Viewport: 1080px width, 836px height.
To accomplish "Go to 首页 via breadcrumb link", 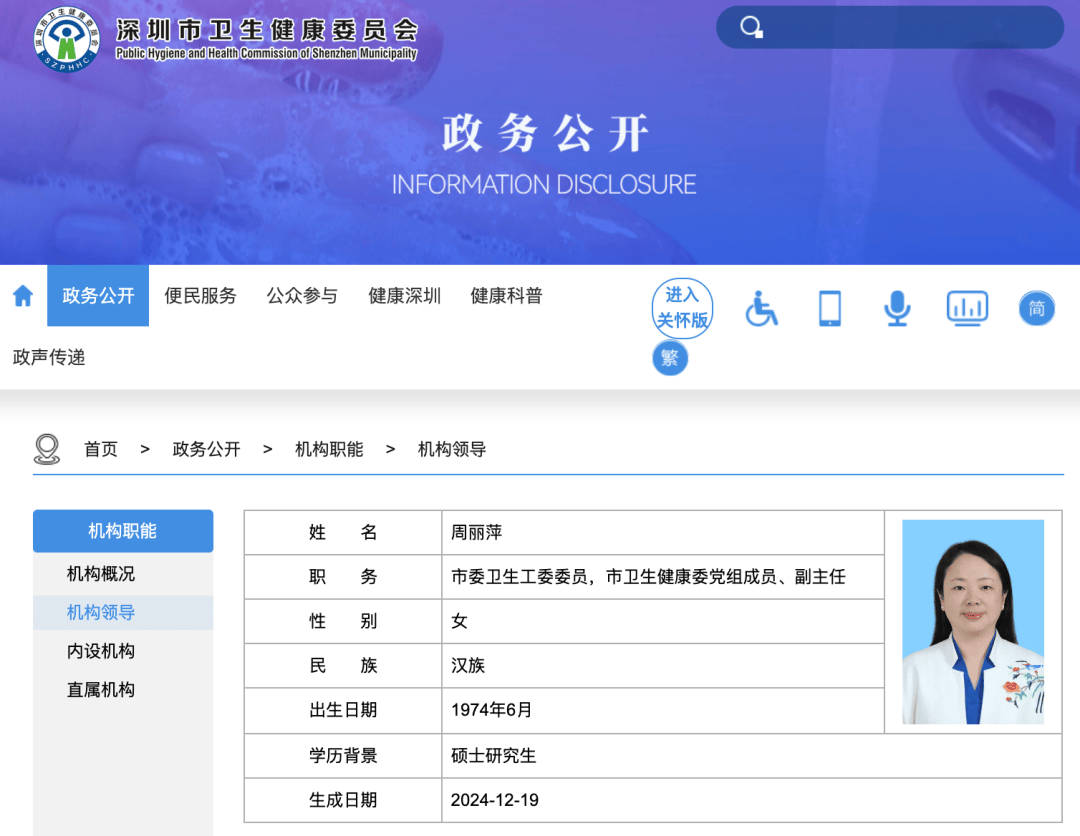I will (100, 449).
